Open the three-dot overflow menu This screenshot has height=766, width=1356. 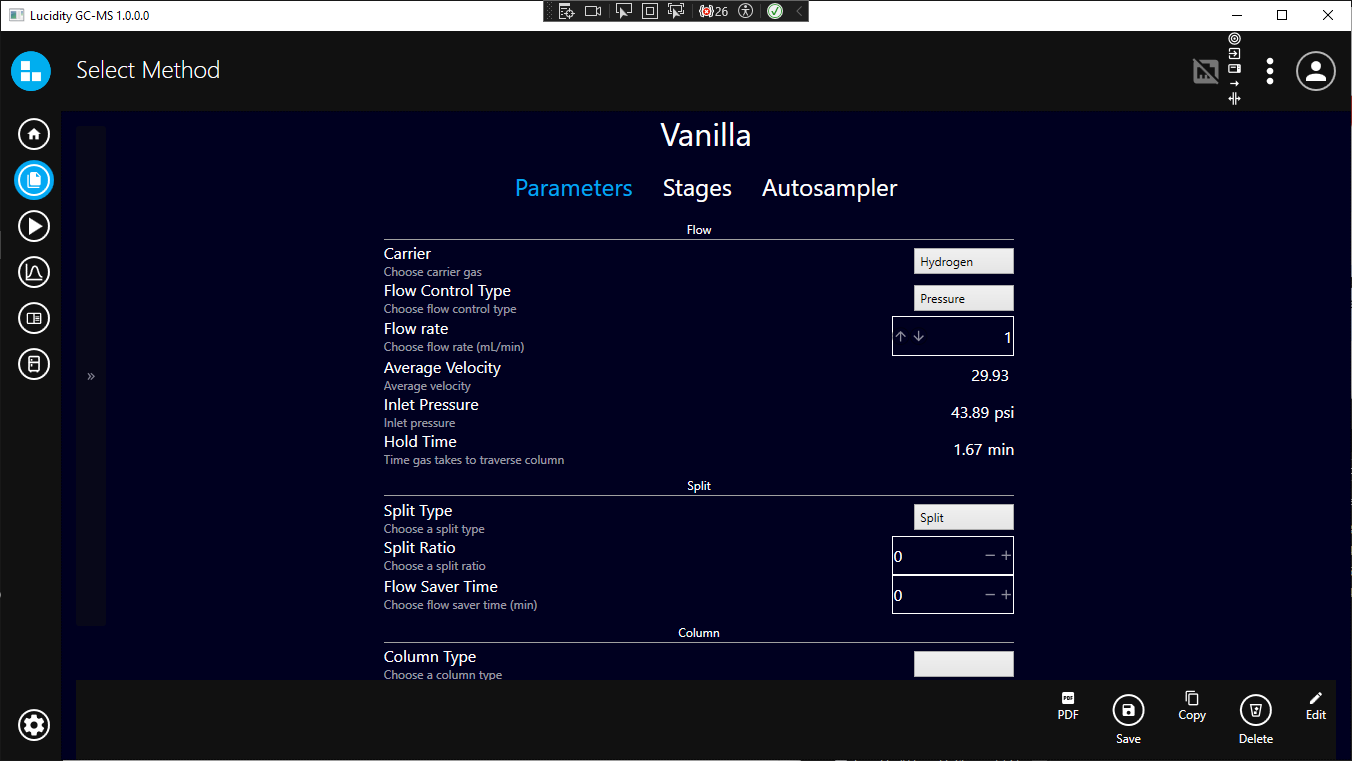[x=1269, y=71]
